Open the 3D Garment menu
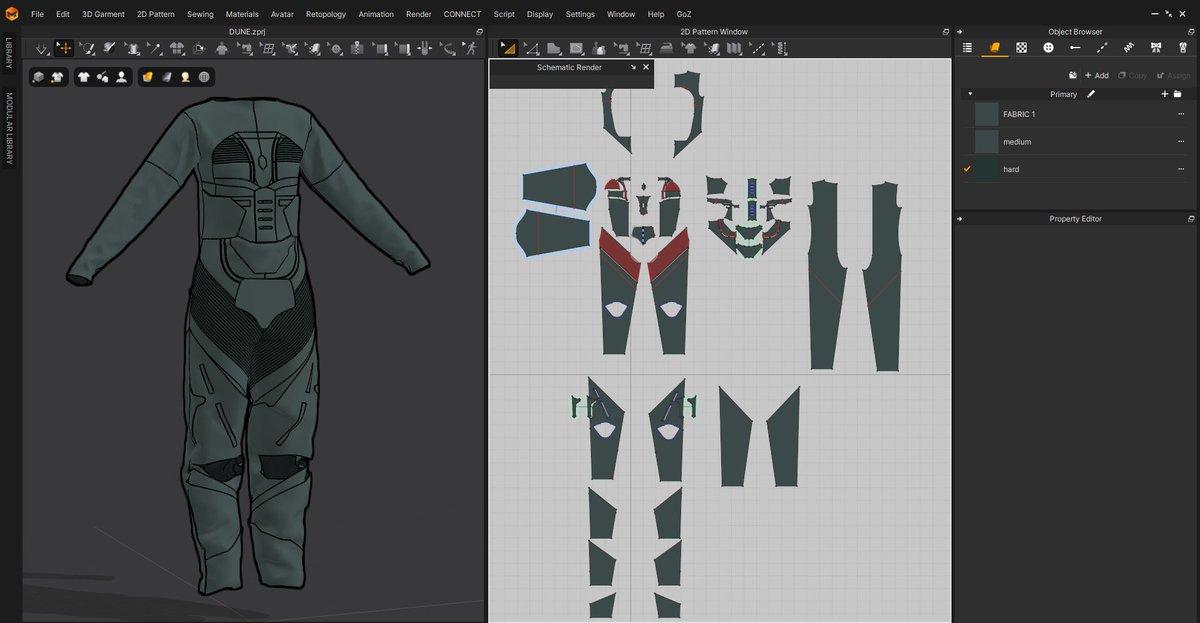The height and width of the screenshot is (623, 1200). pos(103,14)
